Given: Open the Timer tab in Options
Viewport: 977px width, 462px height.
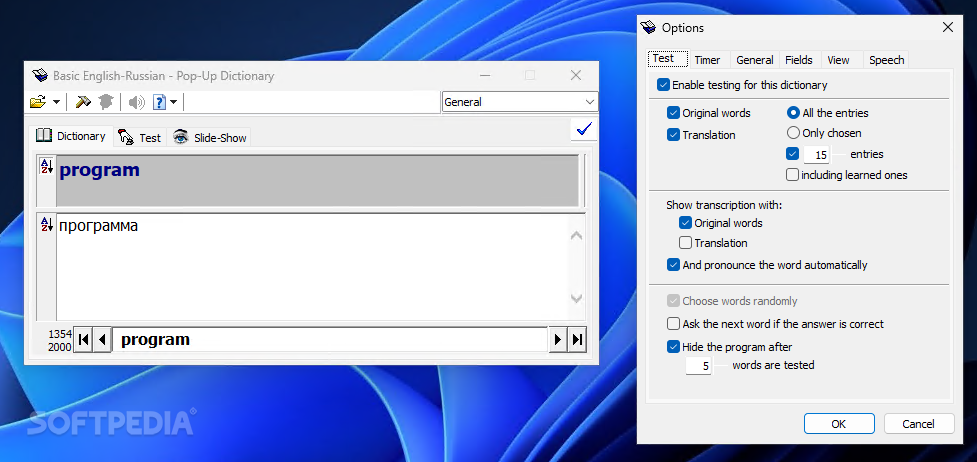Looking at the screenshot, I should 707,60.
